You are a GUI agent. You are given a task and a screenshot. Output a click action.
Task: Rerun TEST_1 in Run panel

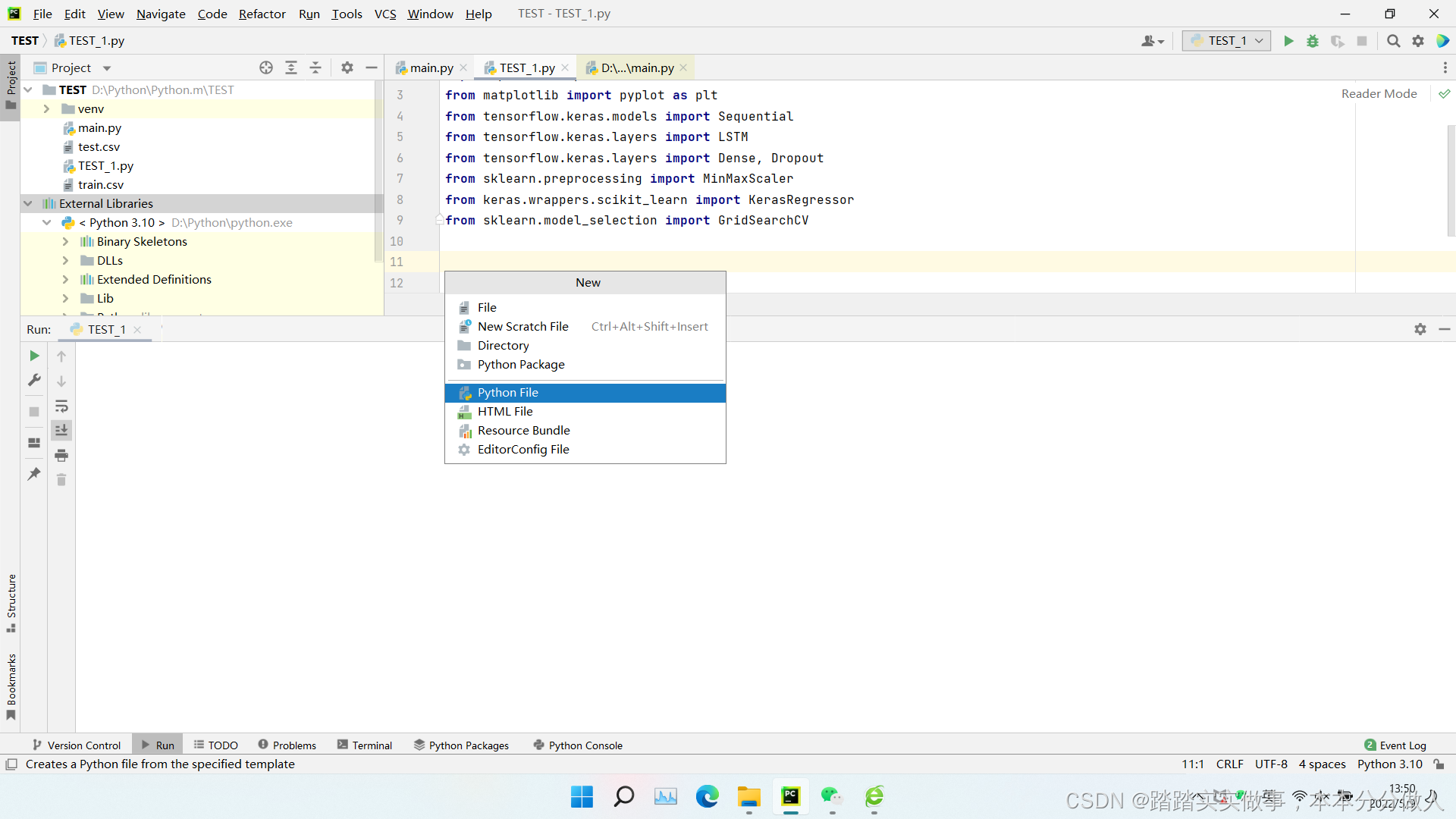click(x=34, y=356)
